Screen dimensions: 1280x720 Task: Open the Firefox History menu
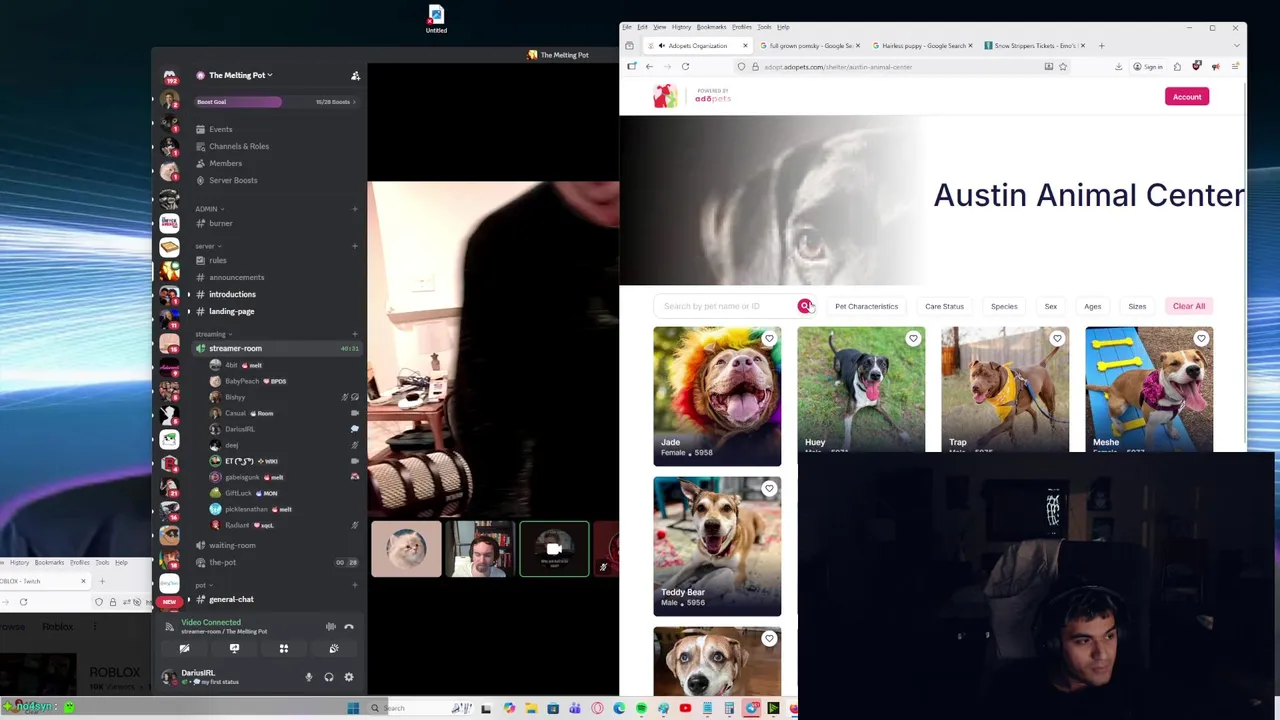pyautogui.click(x=681, y=27)
